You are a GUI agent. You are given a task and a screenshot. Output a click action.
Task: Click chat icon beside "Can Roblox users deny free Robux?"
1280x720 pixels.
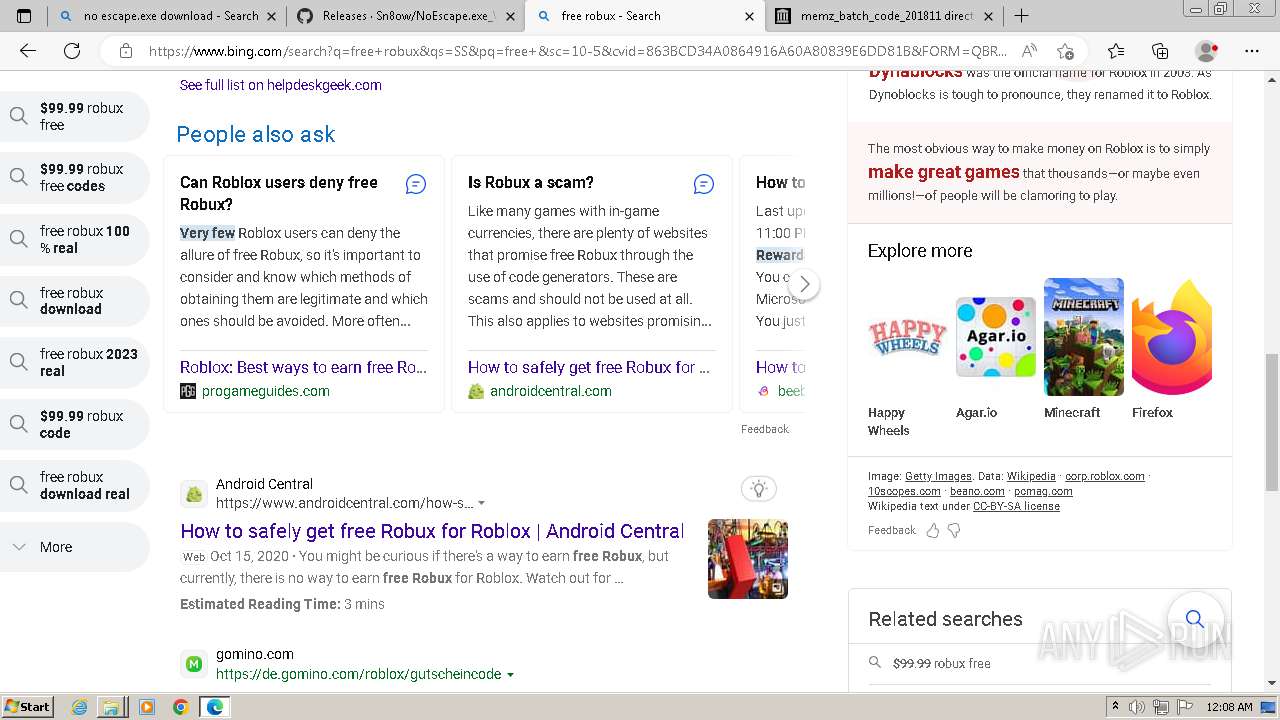(x=416, y=184)
